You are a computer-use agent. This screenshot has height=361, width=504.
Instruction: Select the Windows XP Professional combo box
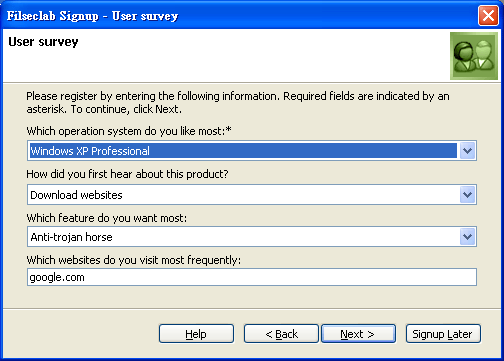(252, 151)
